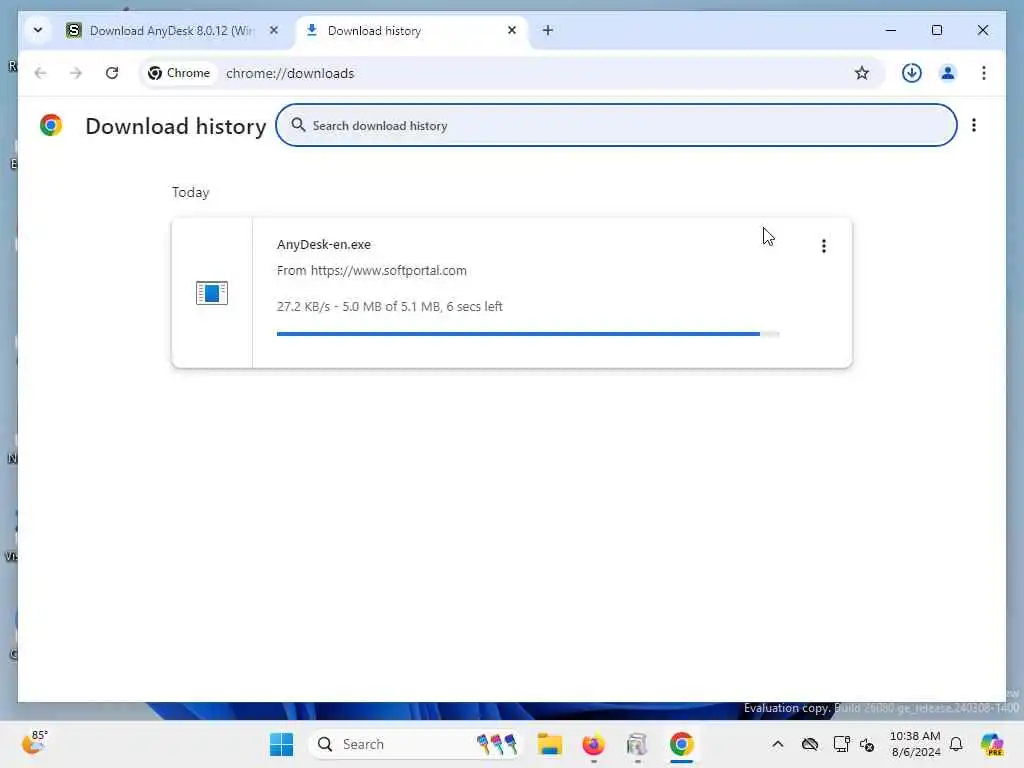Maximize the Chrome window

936,30
